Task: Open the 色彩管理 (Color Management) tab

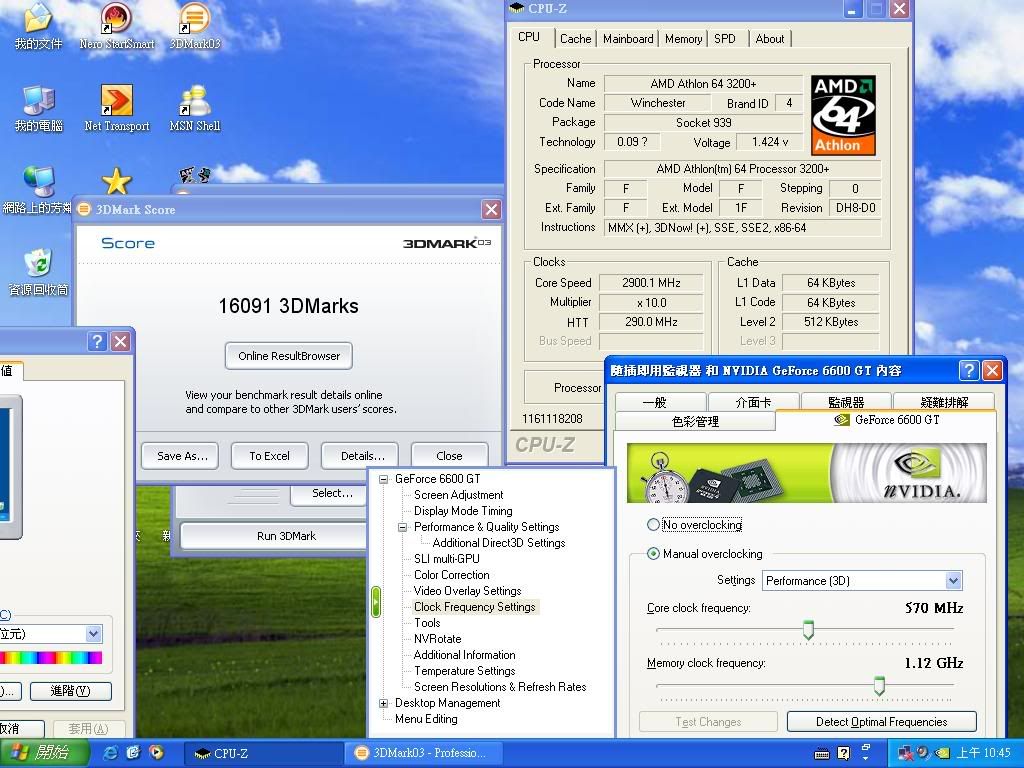Action: 695,421
